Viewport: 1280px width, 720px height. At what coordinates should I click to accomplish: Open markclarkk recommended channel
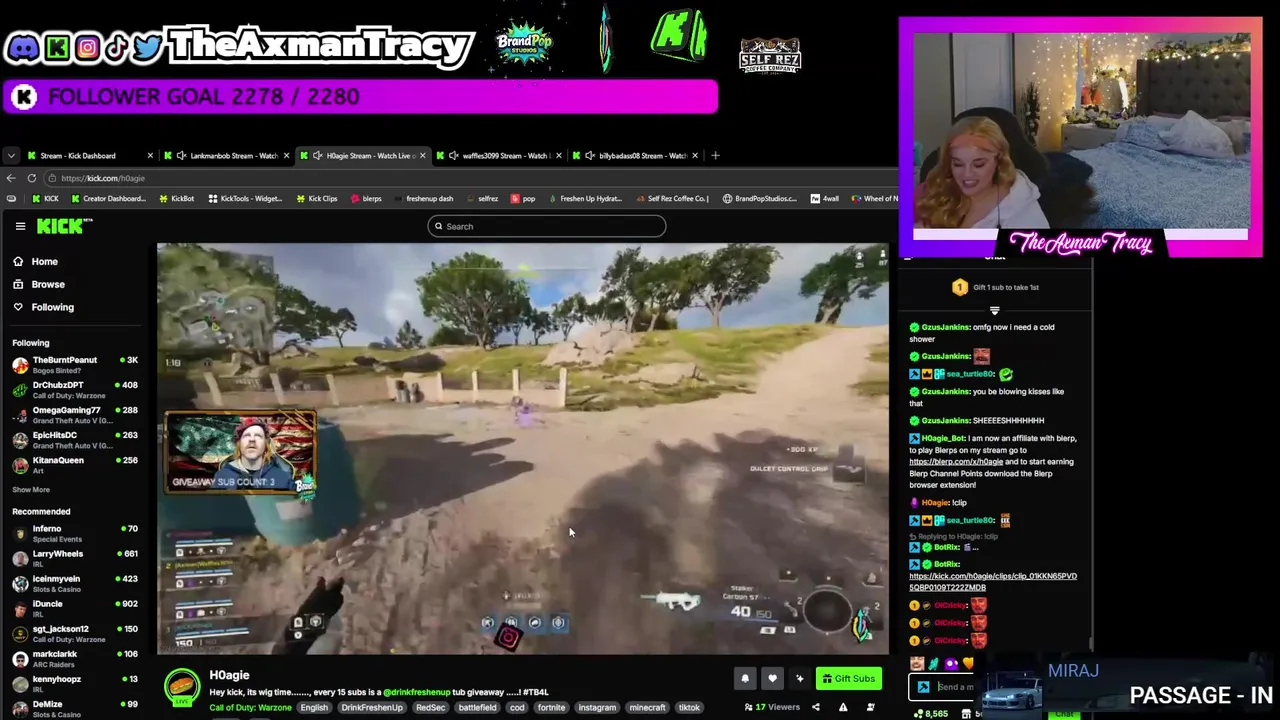tap(75, 659)
